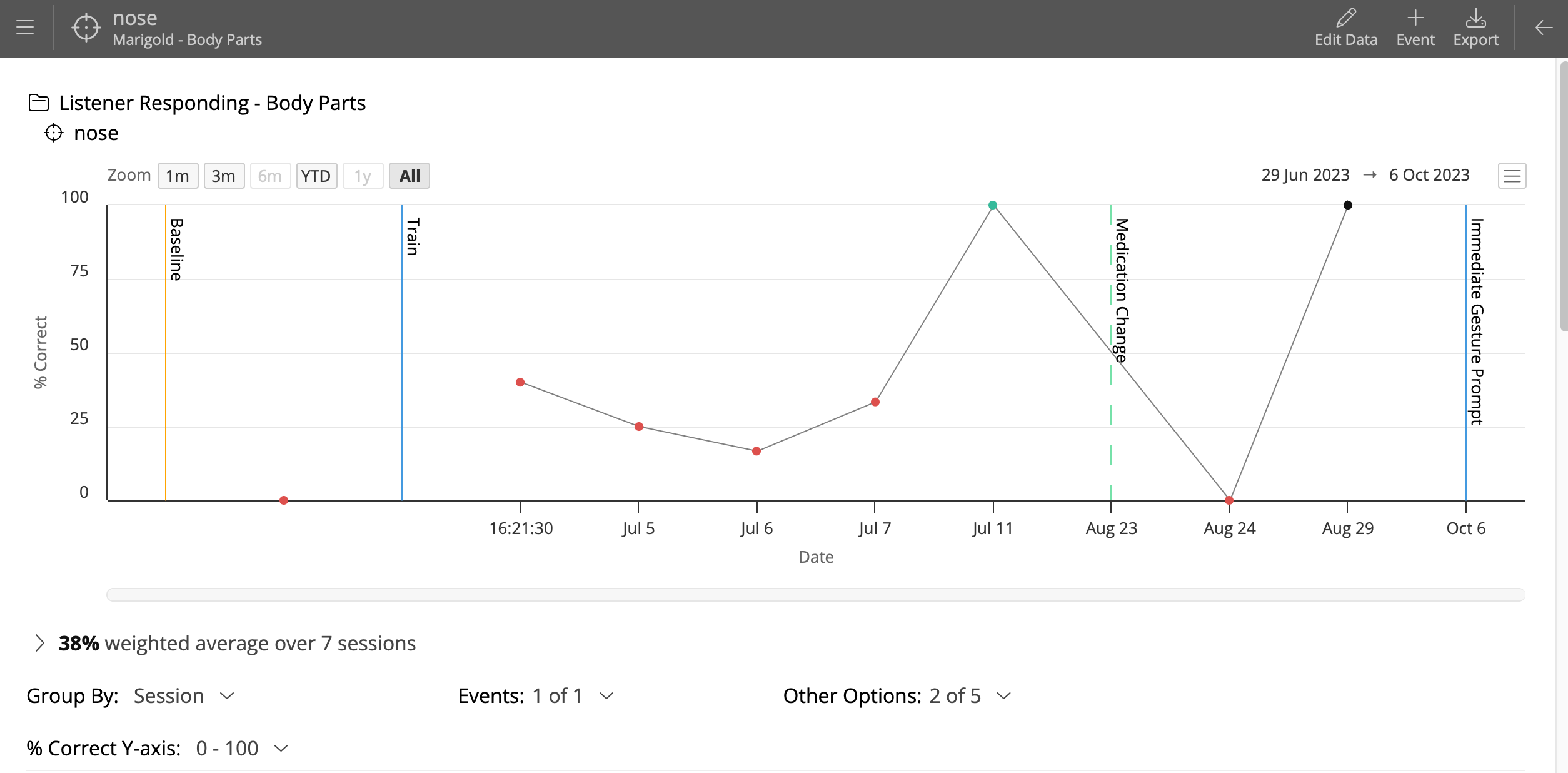This screenshot has height=773, width=1568.
Task: Select the All zoom range
Action: [x=410, y=176]
